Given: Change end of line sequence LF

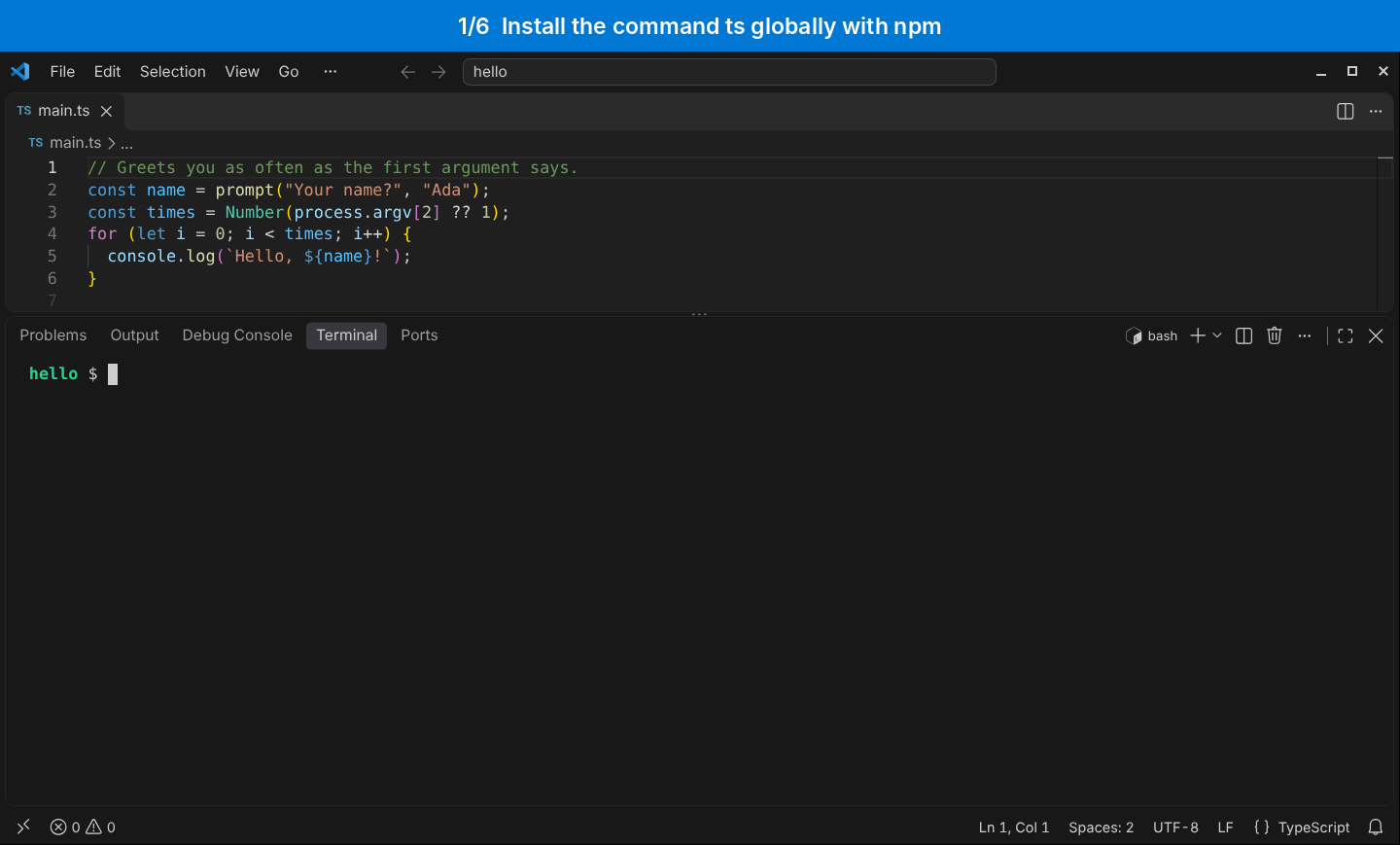Looking at the screenshot, I should (x=1225, y=827).
